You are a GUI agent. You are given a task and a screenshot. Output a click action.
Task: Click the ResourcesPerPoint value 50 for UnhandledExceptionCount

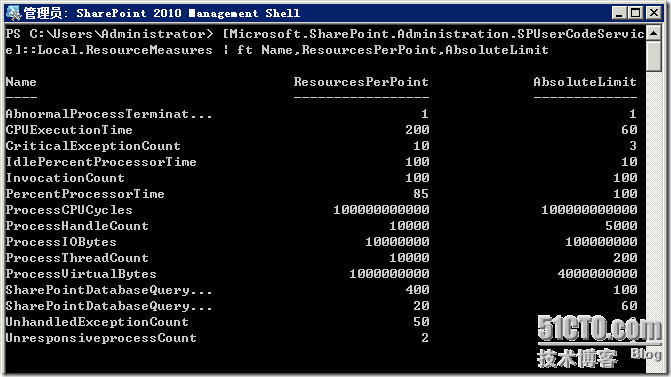(x=421, y=322)
